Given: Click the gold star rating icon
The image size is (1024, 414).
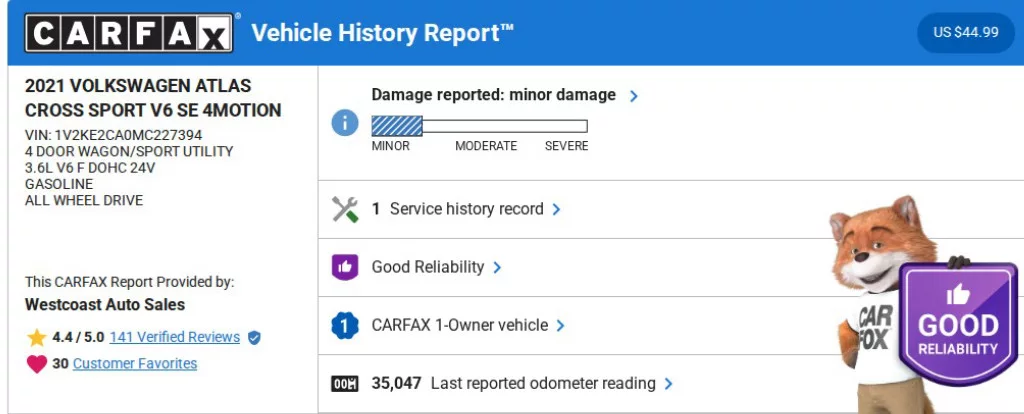Looking at the screenshot, I should point(37,337).
